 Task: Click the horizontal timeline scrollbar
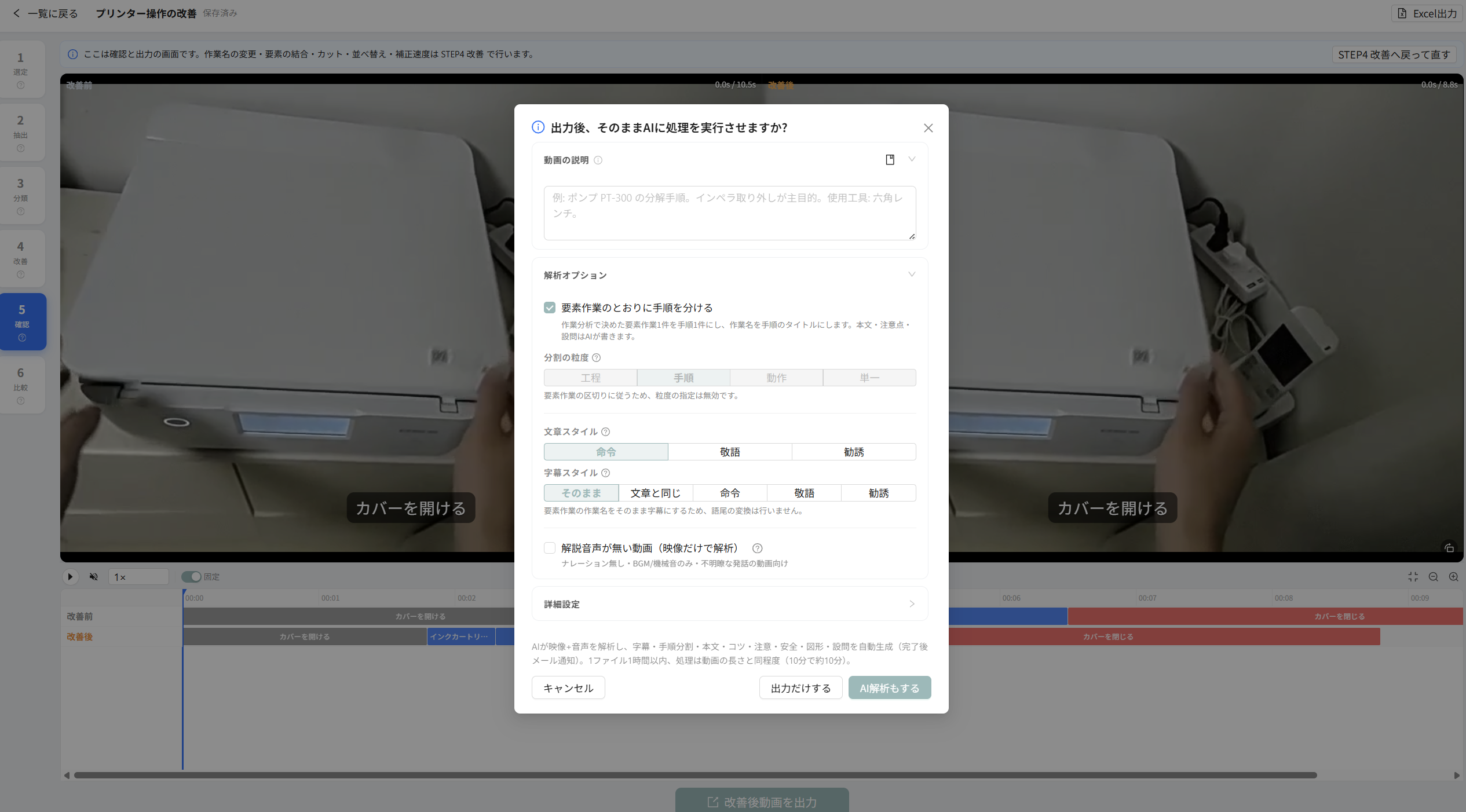(695, 775)
